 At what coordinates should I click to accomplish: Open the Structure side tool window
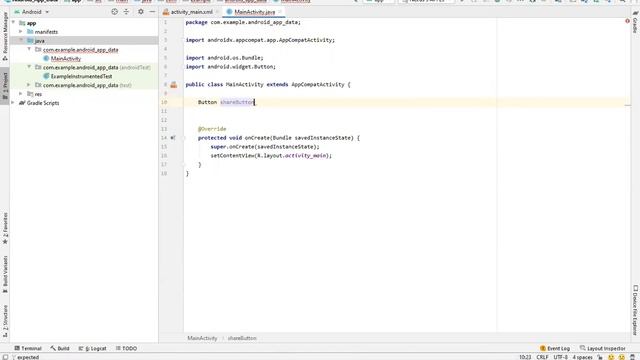click(5, 321)
